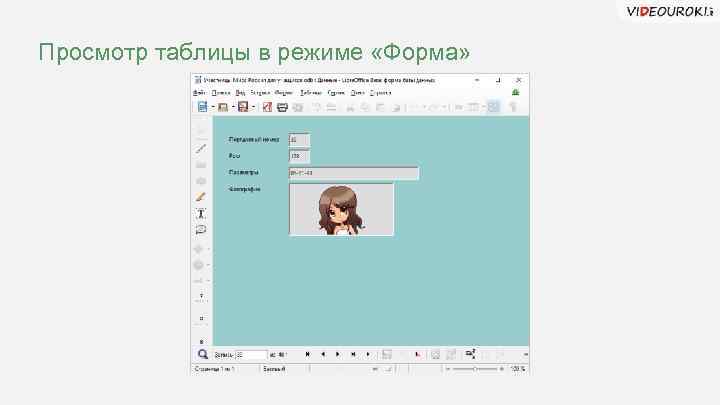This screenshot has width=720, height=405.
Task: Select the Line drawing tool
Action: 201,148
